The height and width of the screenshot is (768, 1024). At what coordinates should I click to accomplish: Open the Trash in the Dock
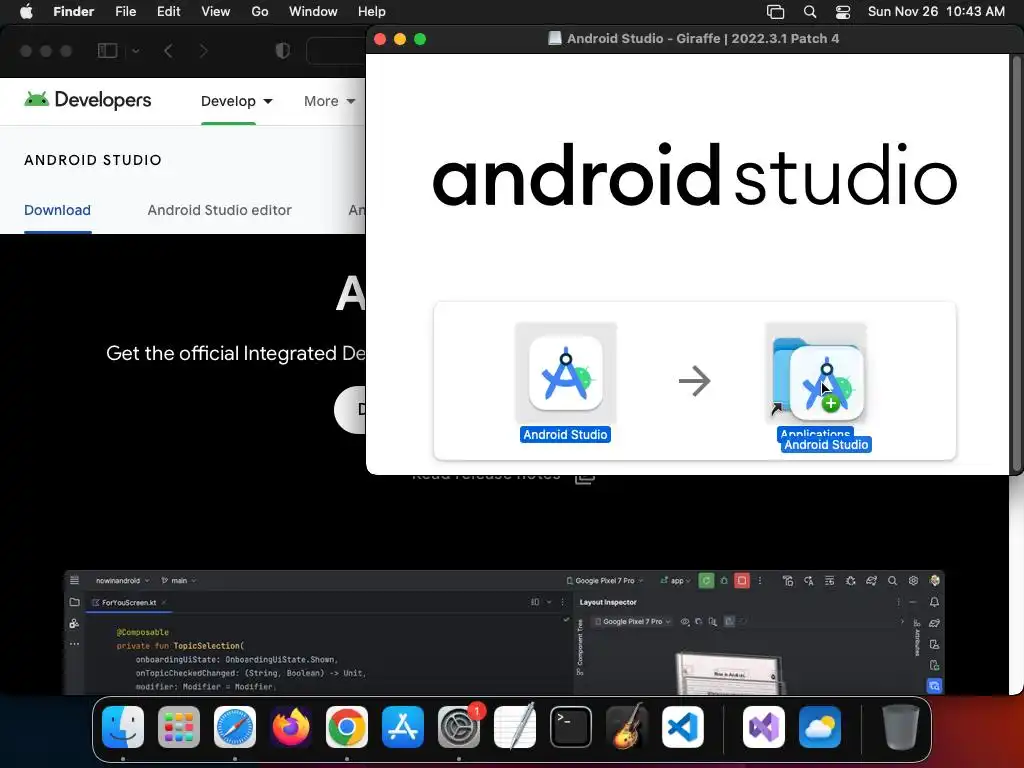coord(901,727)
